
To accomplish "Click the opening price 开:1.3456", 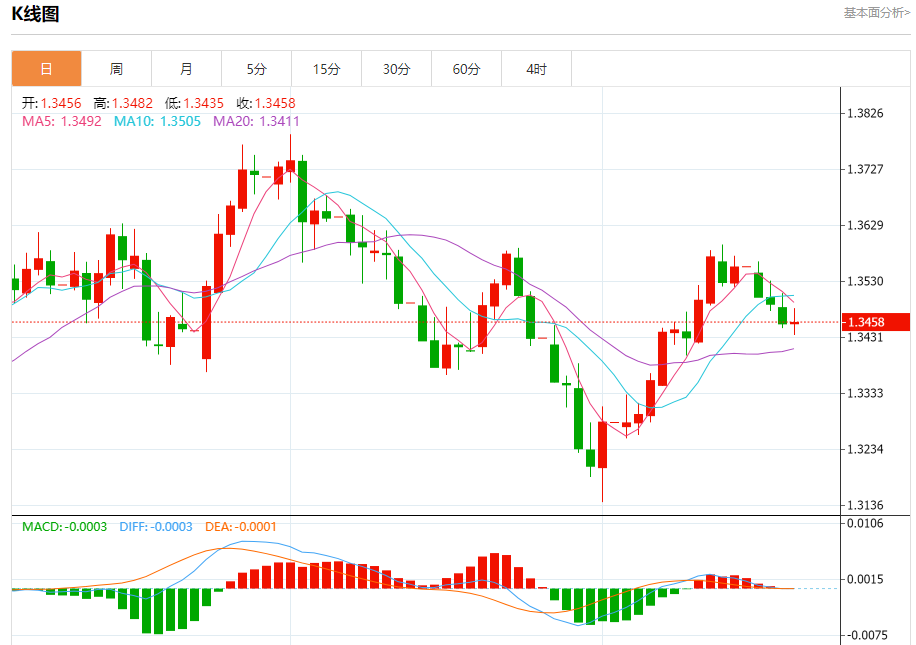I will [x=51, y=103].
